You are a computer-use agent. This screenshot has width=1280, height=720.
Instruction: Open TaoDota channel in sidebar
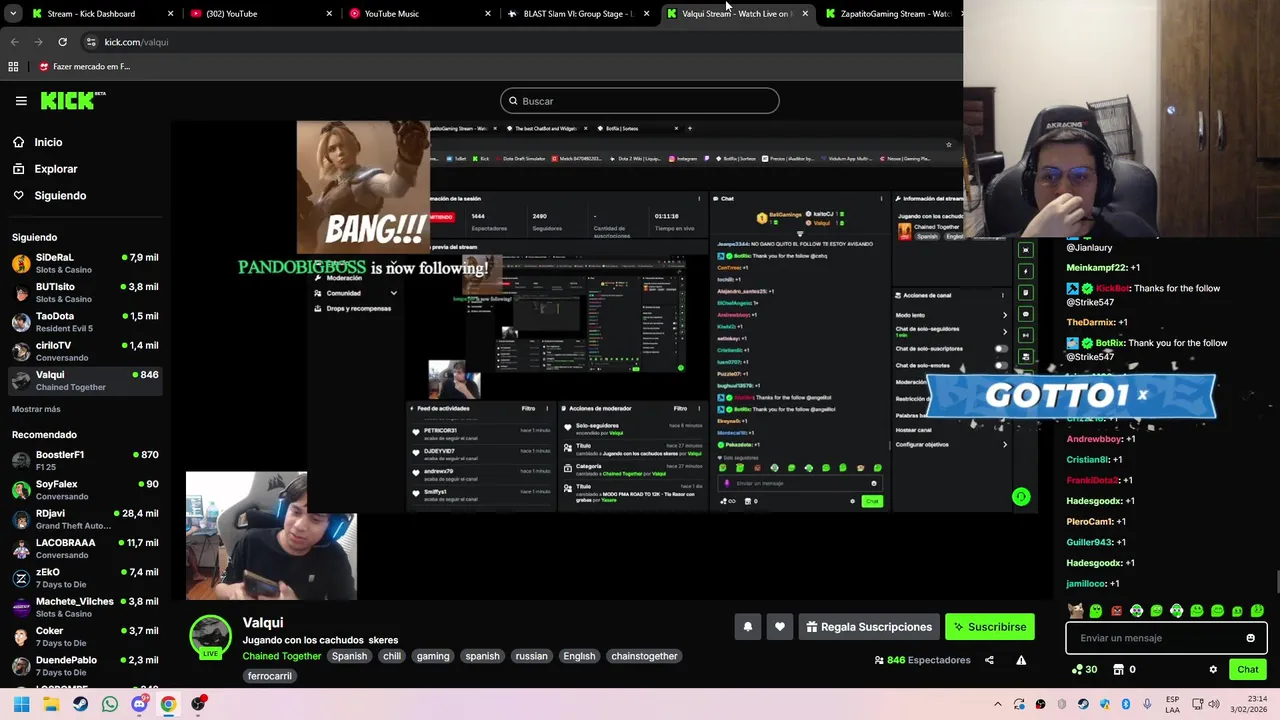click(85, 321)
